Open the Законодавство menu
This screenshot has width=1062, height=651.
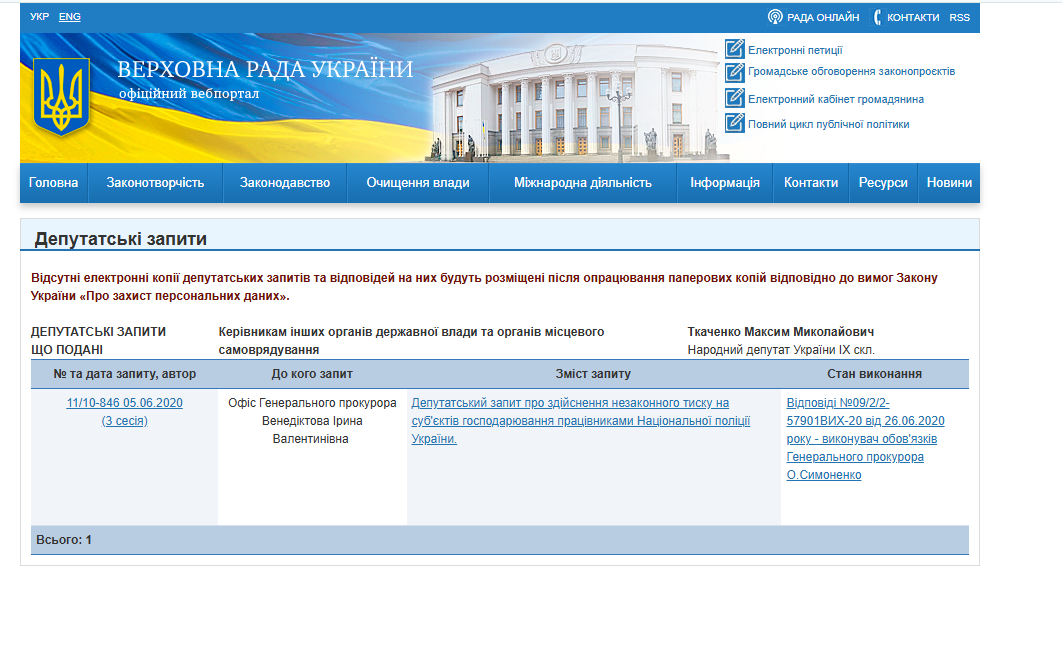point(285,183)
